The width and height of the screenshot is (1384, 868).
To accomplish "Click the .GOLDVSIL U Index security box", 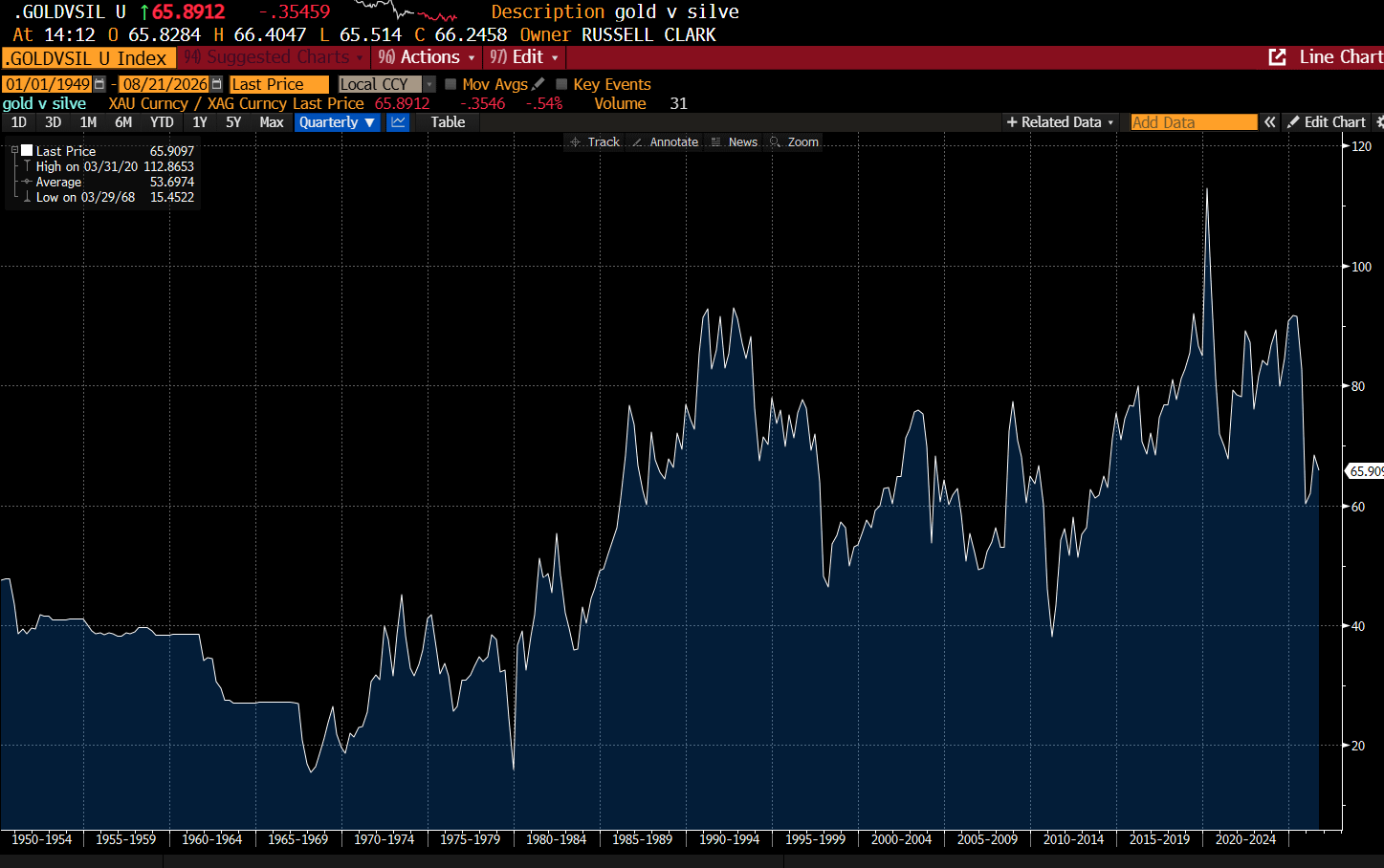I will (89, 58).
